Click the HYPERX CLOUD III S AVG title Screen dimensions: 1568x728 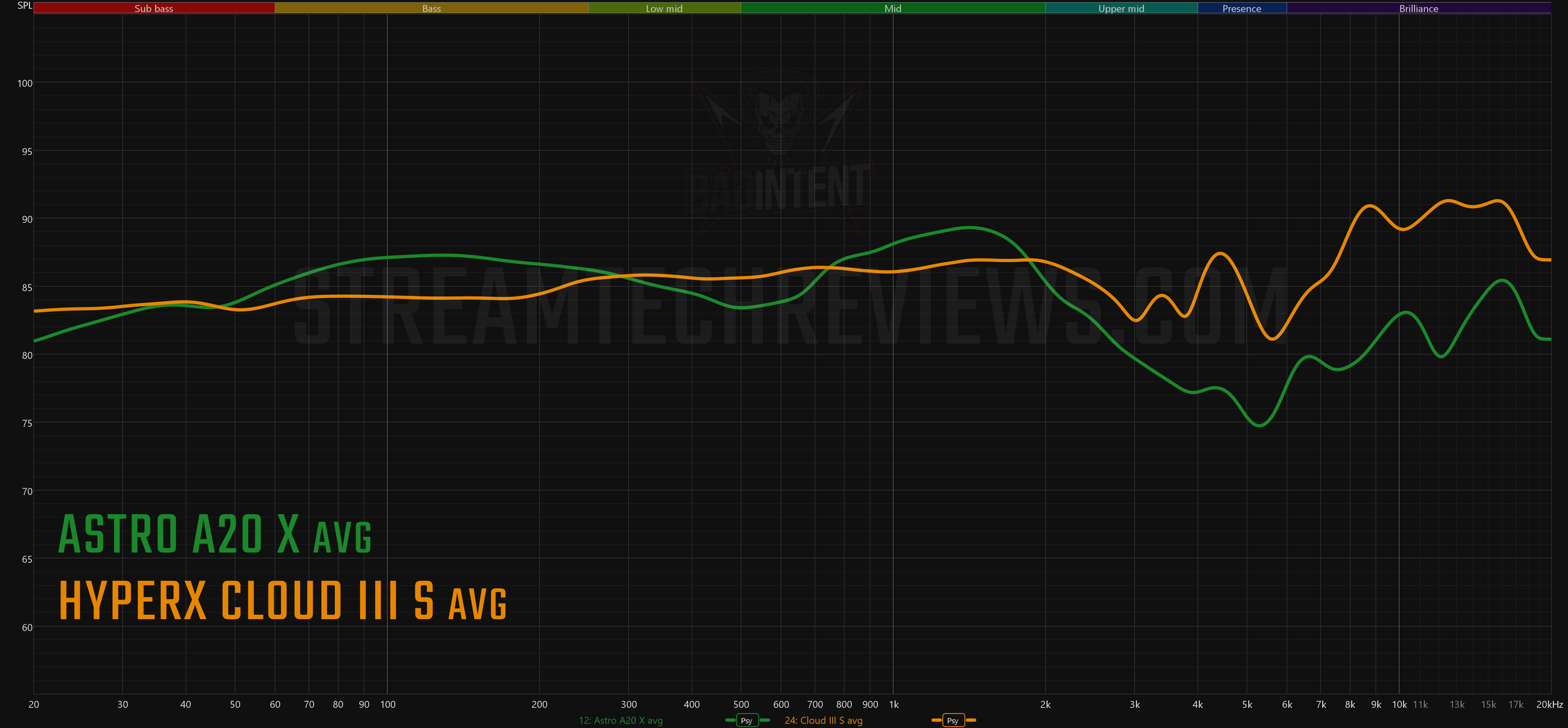click(x=282, y=601)
